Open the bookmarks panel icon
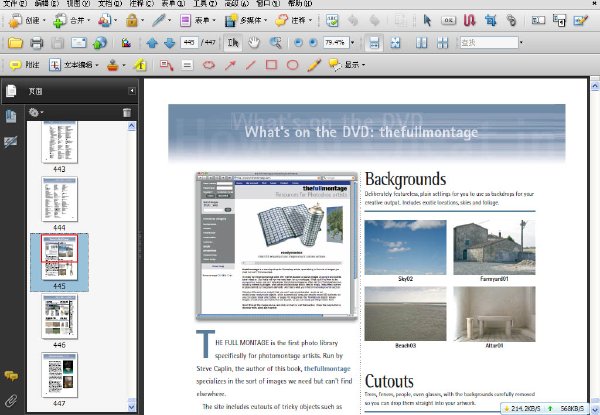The height and width of the screenshot is (415, 600). tap(11, 116)
